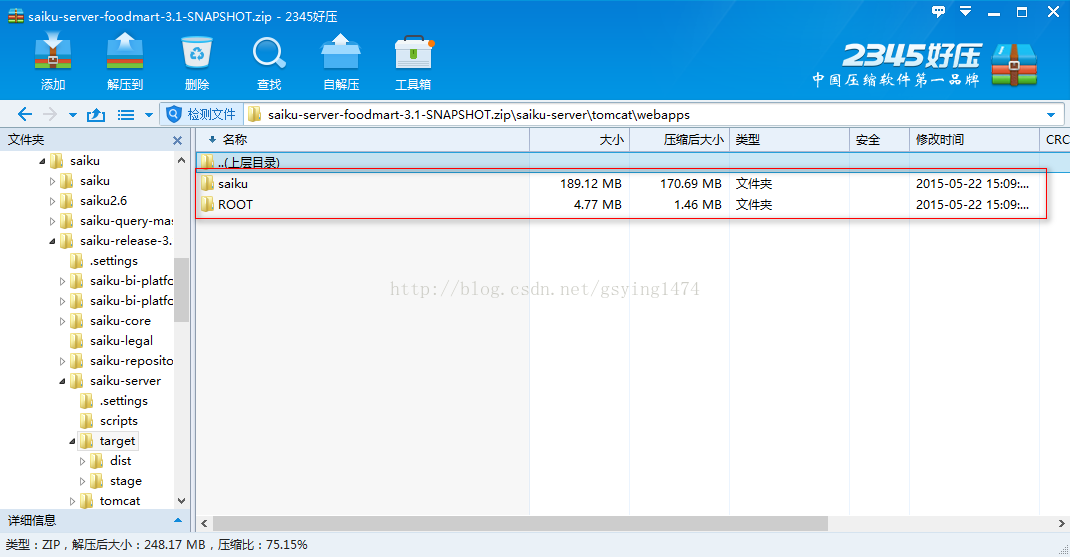Expand the saiku-core tree node
Image resolution: width=1070 pixels, height=557 pixels.
[x=63, y=321]
